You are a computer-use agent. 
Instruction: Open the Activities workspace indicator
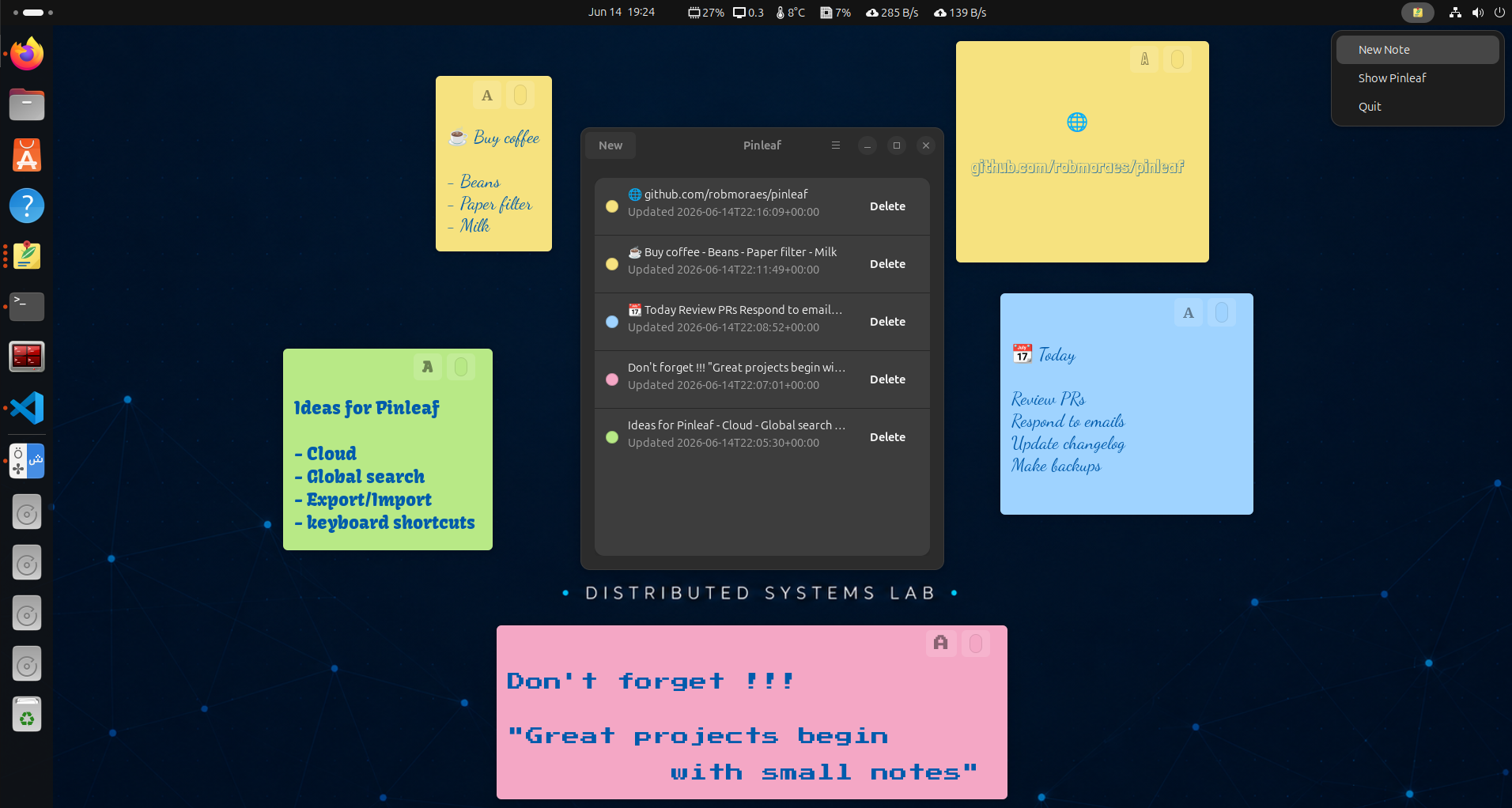tap(33, 13)
